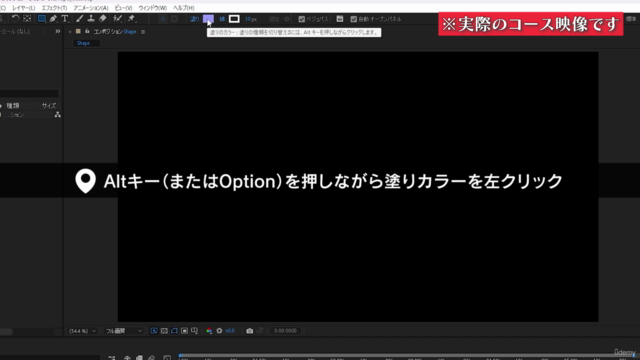Open the ヘルプ(H) menu
The image size is (640, 360).
(x=184, y=8)
